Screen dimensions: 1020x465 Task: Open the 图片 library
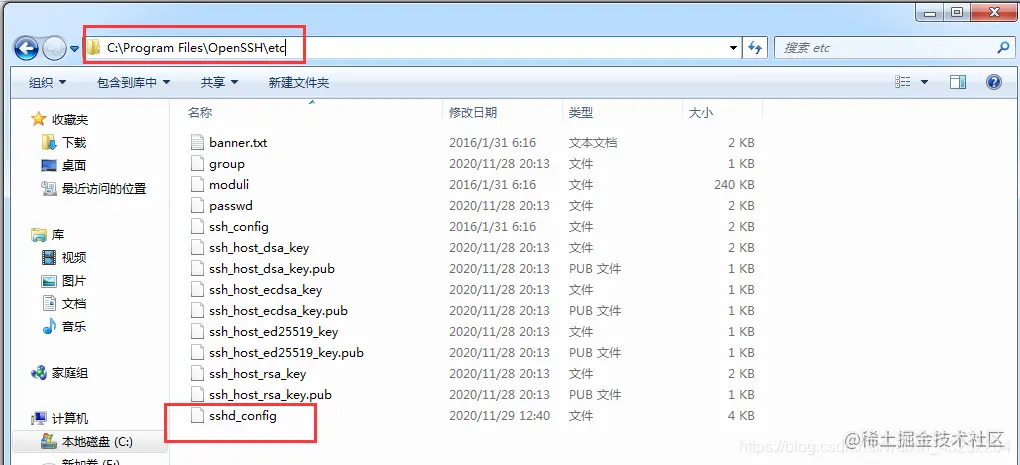coord(74,281)
